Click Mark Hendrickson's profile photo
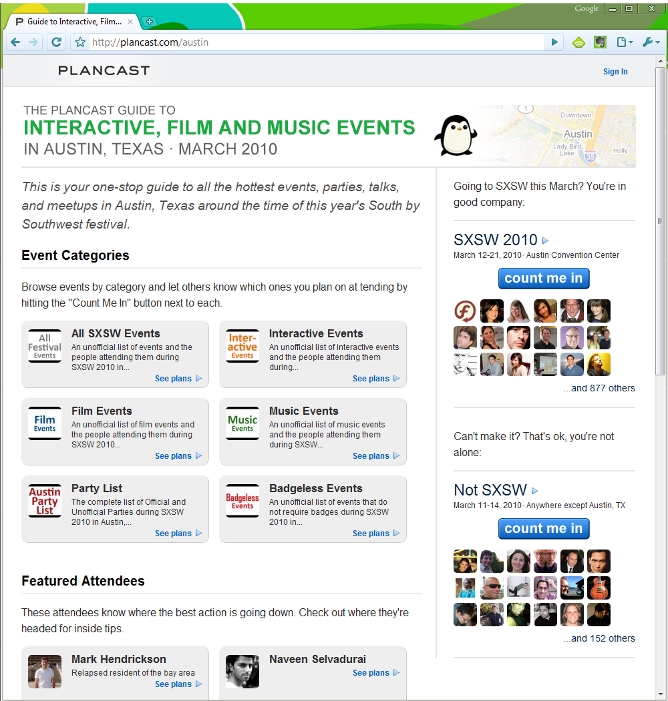The width and height of the screenshot is (668, 701). pyautogui.click(x=45, y=671)
